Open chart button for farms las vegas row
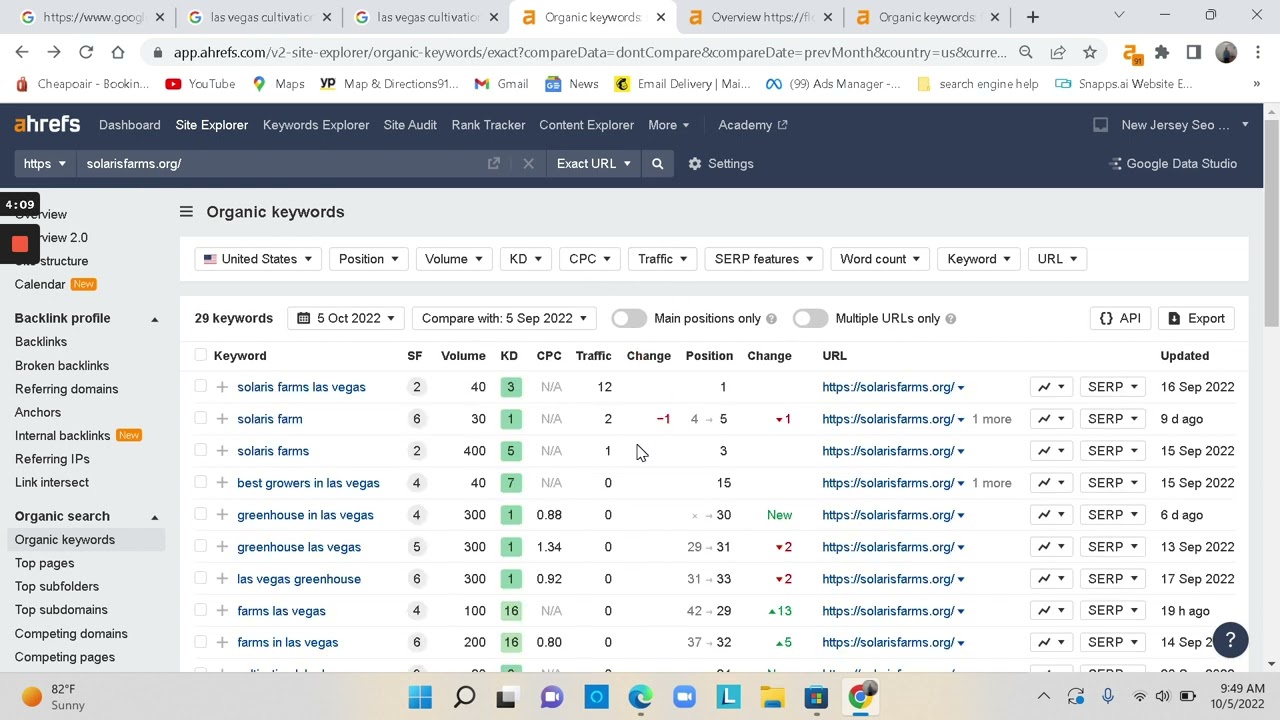Viewport: 1280px width, 720px height. pos(1051,611)
